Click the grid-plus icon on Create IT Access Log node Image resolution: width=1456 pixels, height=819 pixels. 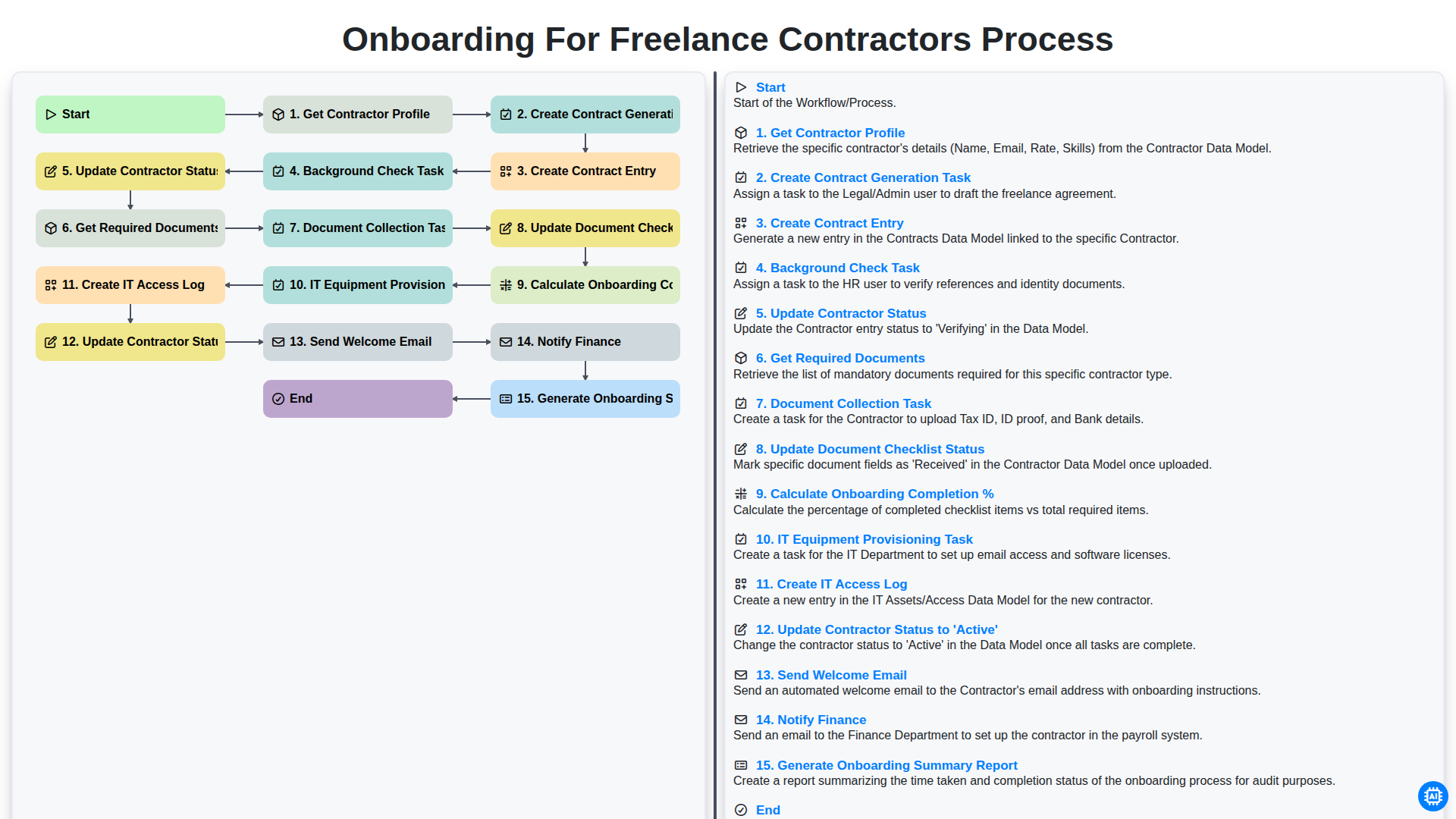(51, 285)
